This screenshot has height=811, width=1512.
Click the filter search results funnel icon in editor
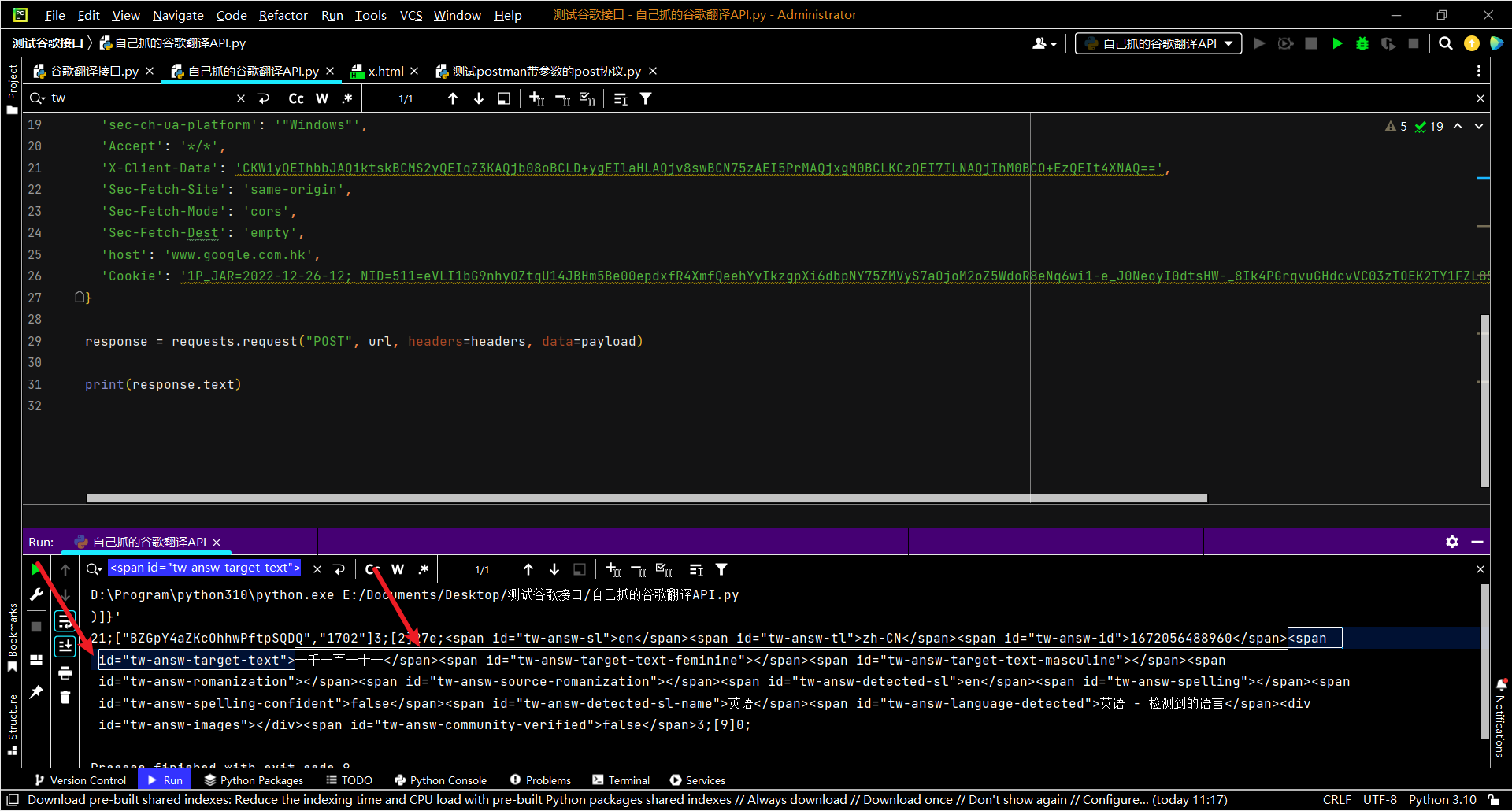(x=646, y=99)
